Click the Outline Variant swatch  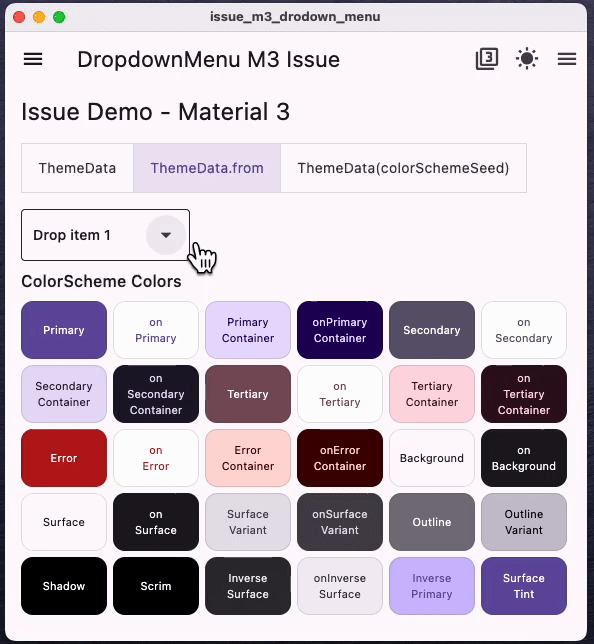click(524, 522)
